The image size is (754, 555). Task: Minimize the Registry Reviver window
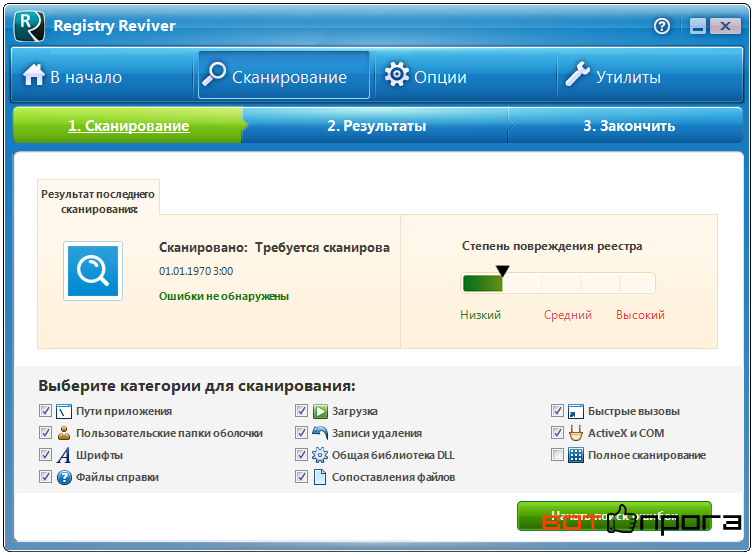pos(698,26)
